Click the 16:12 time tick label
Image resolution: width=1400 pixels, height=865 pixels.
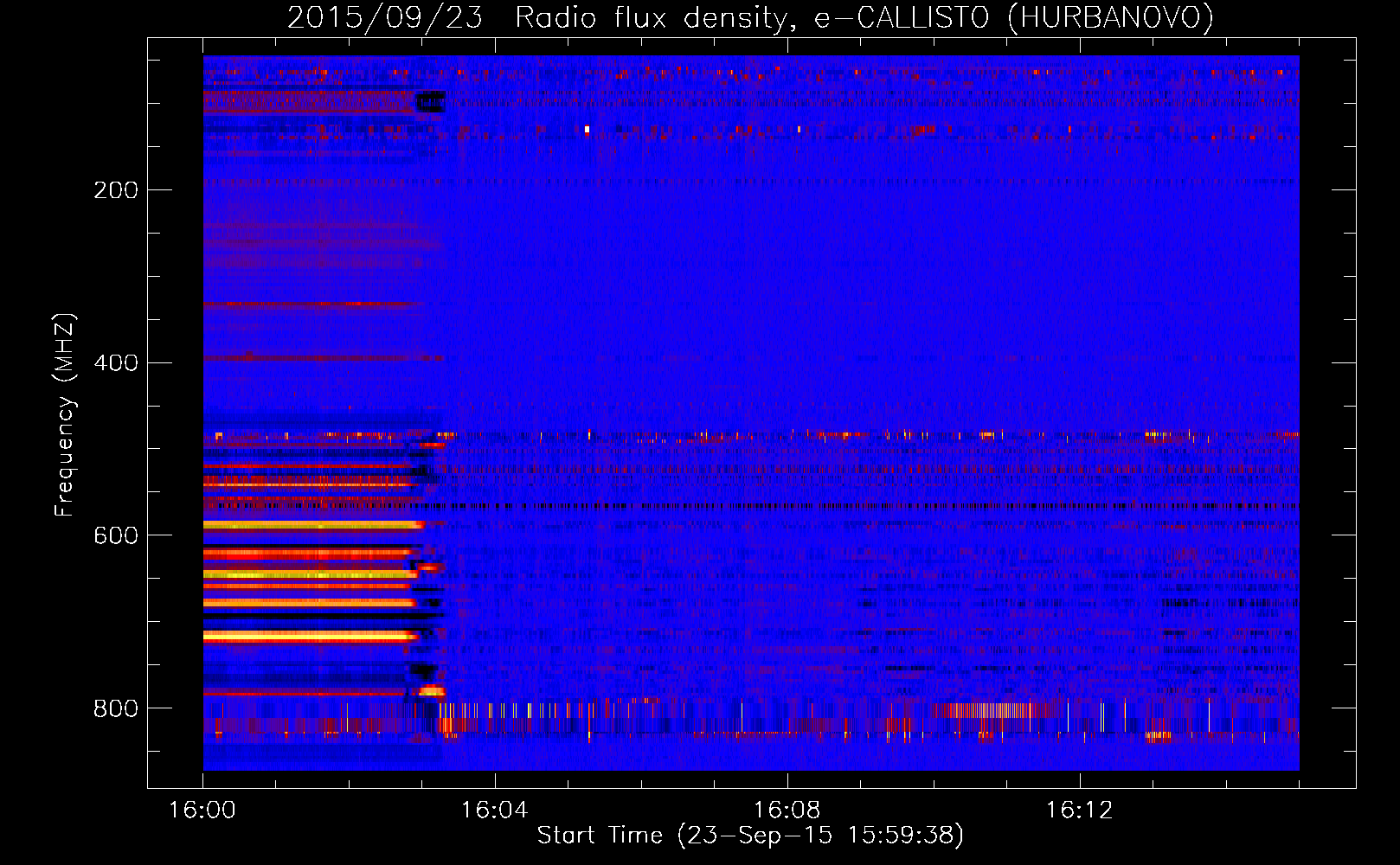pyautogui.click(x=1079, y=811)
